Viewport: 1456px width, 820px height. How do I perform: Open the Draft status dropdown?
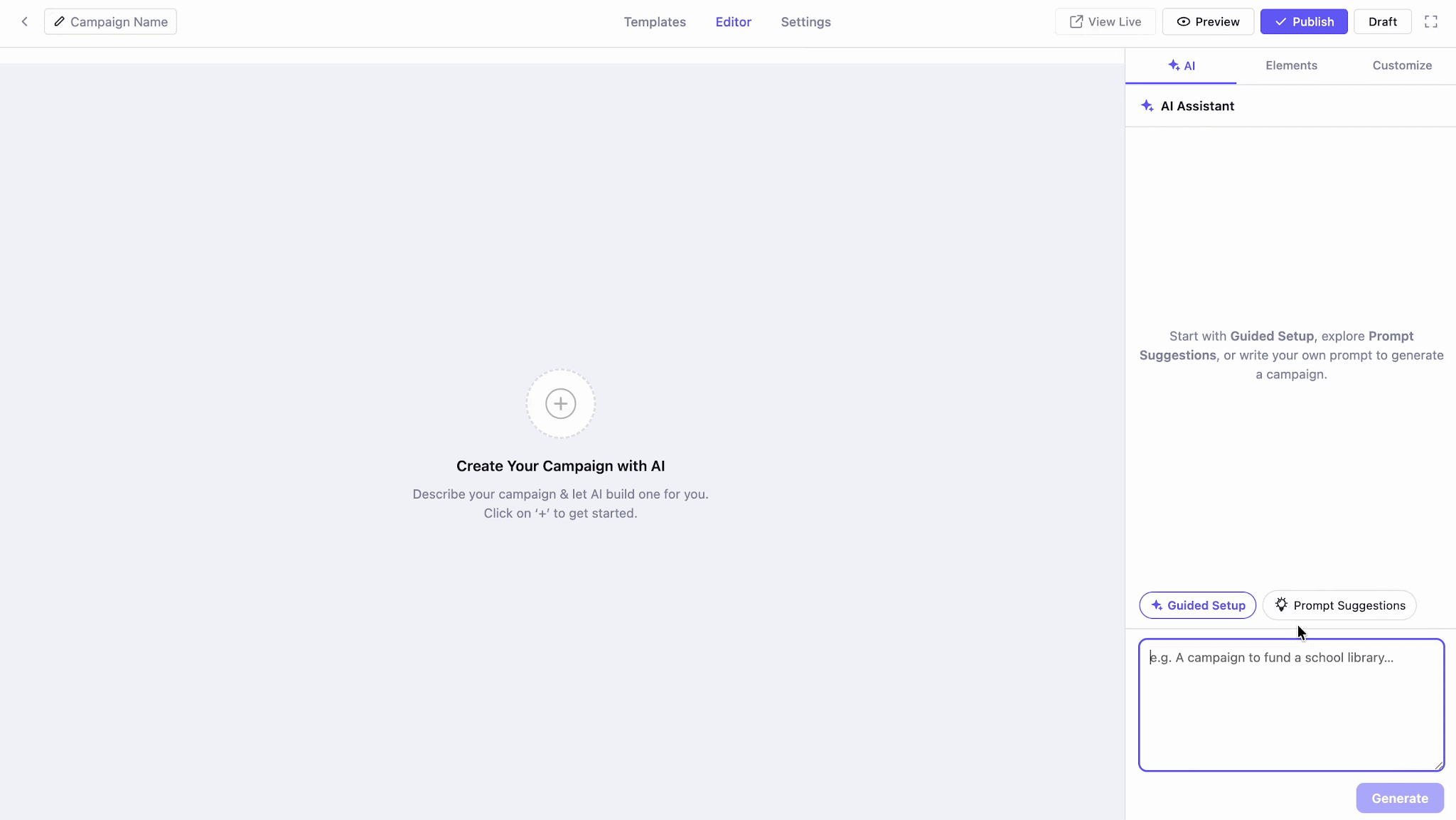pos(1383,22)
